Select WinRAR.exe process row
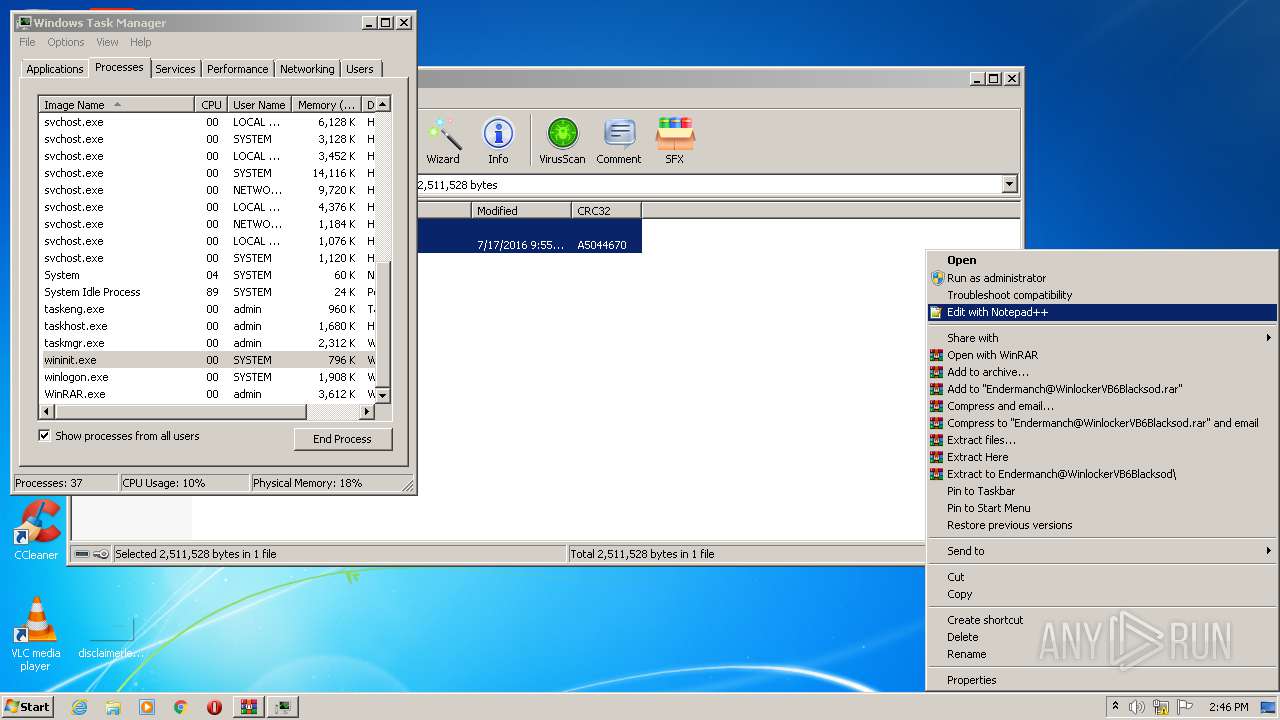1280x720 pixels. [x=208, y=394]
